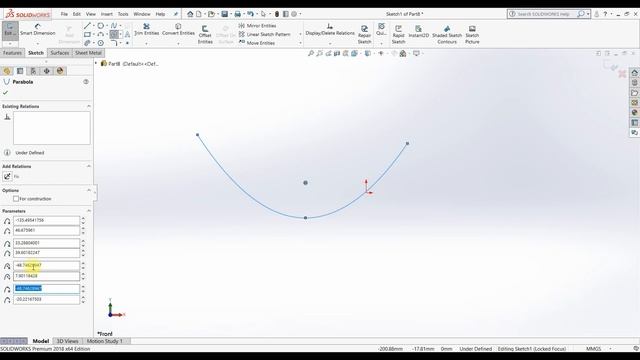Switch to the Surfaces tab
The height and width of the screenshot is (360, 640).
(60, 53)
